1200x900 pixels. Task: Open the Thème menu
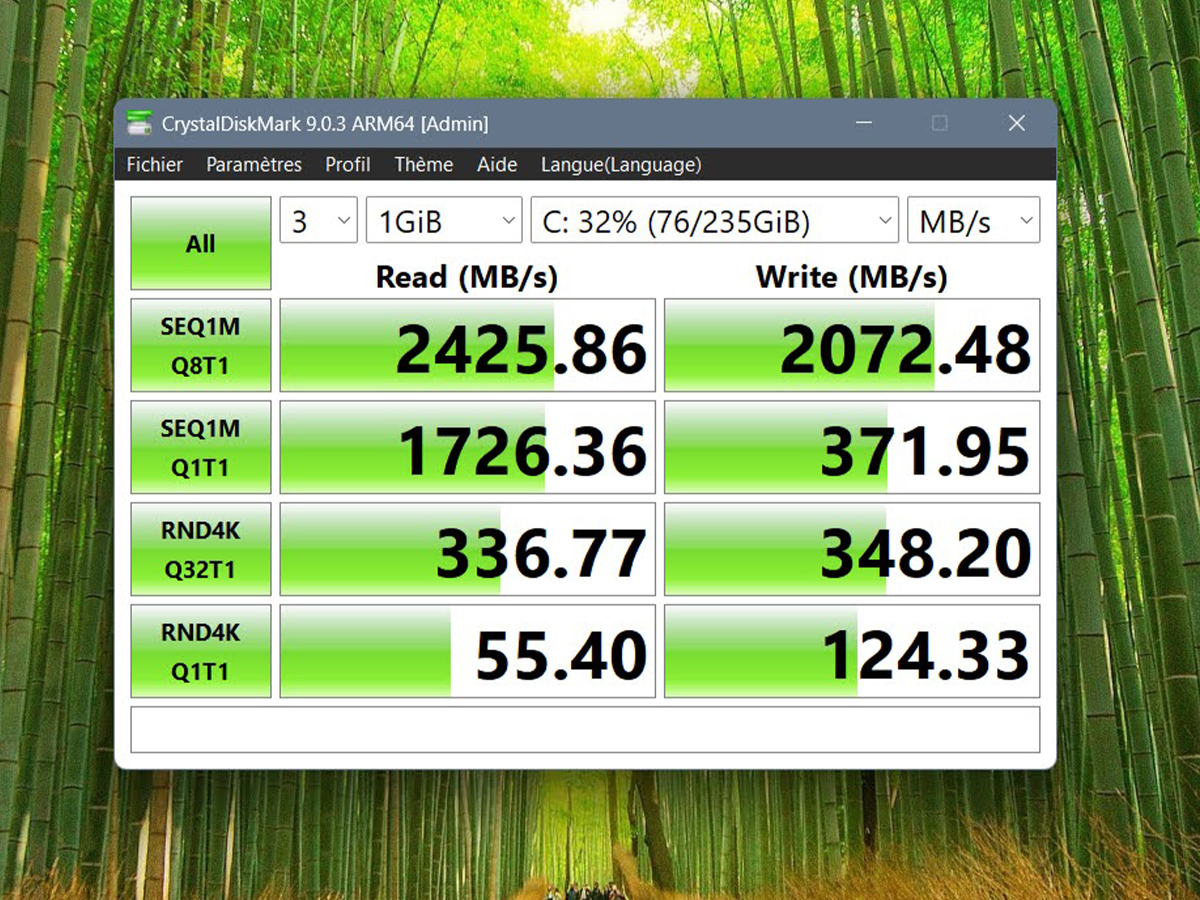click(424, 165)
